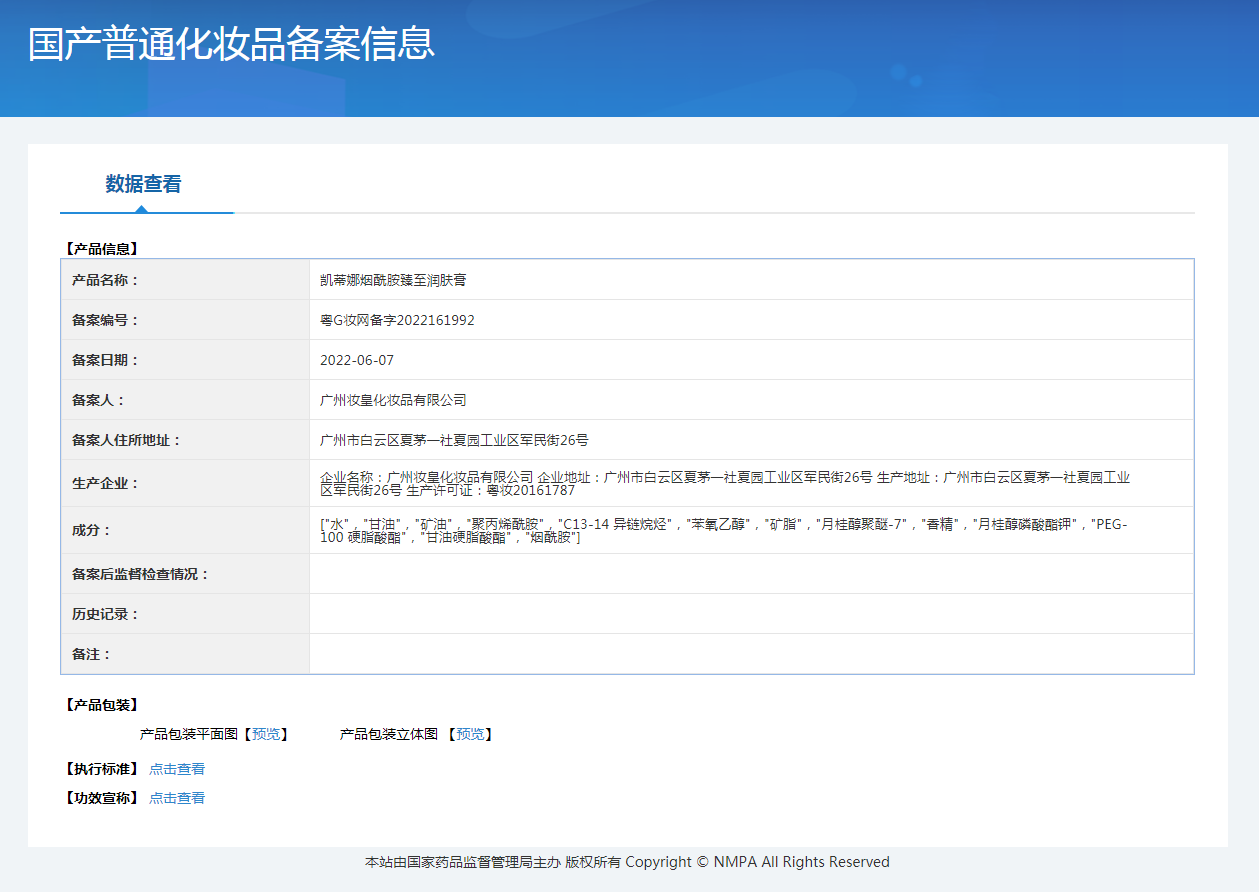The width and height of the screenshot is (1259, 892).
Task: Select product name 凯蒂娜烟酰胺臻至润肤膏
Action: [392, 280]
